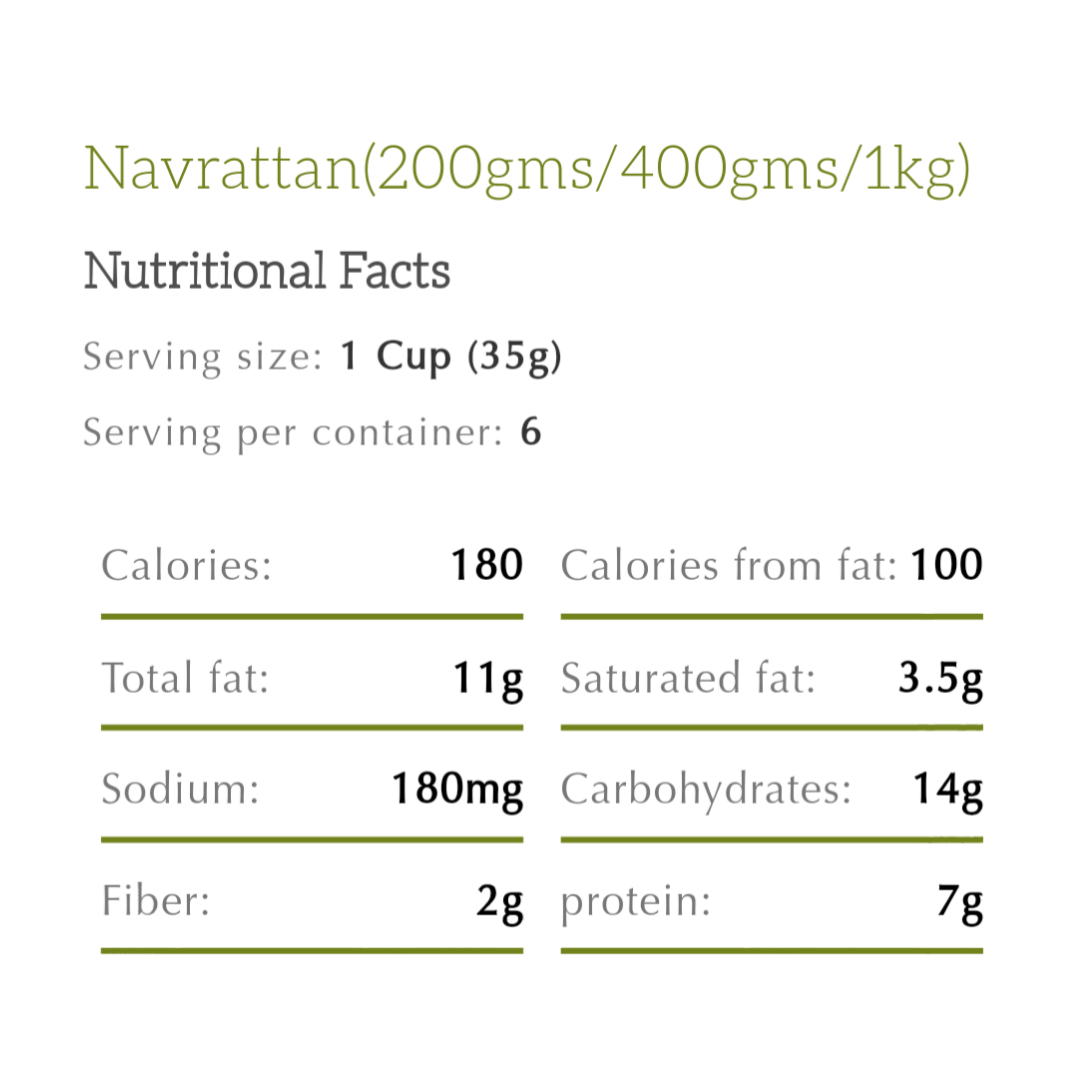Viewport: 1080px width, 1080px height.
Task: Click the Nutritional Facts heading
Action: click(x=267, y=271)
